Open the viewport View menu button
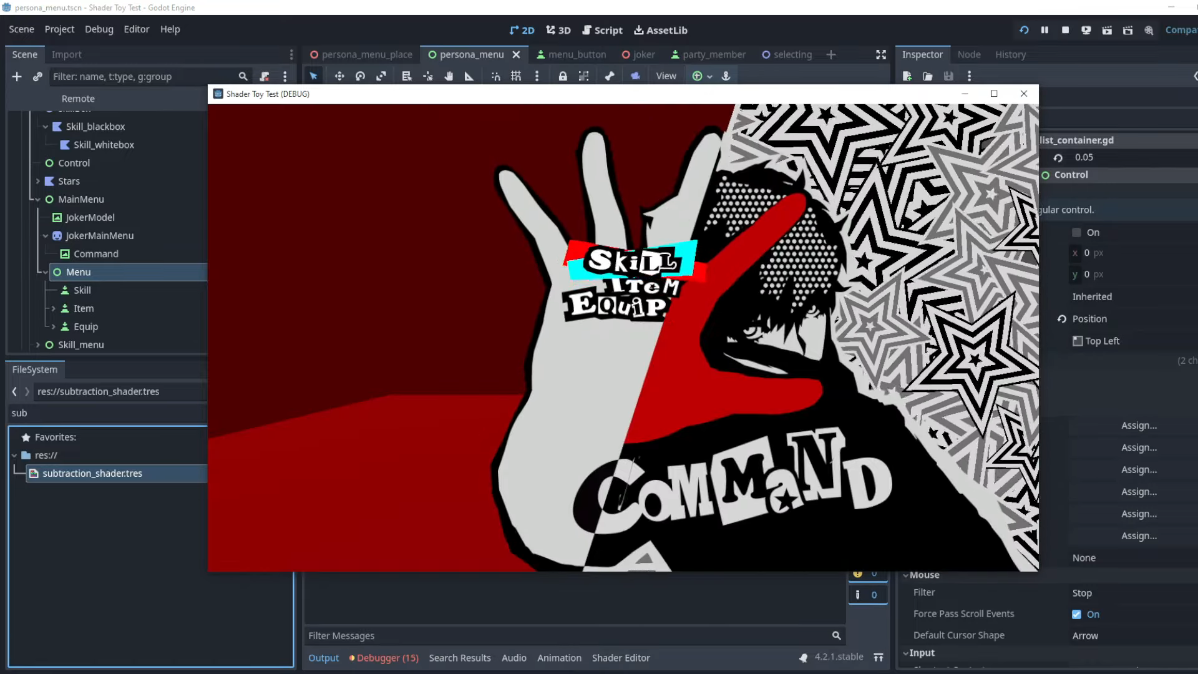1198x674 pixels. 666,76
